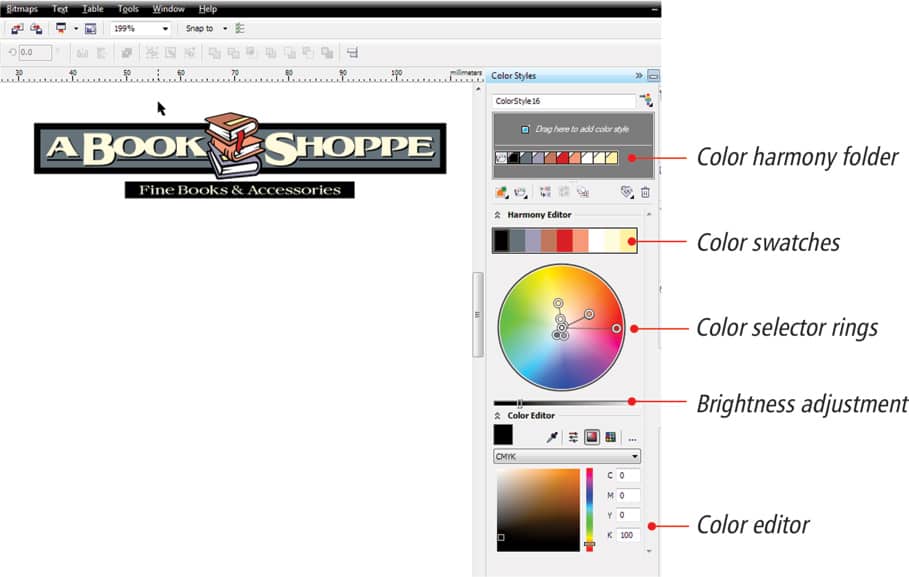This screenshot has height=577, width=909.
Task: Open the 199% zoom level dropdown
Action: 165,29
